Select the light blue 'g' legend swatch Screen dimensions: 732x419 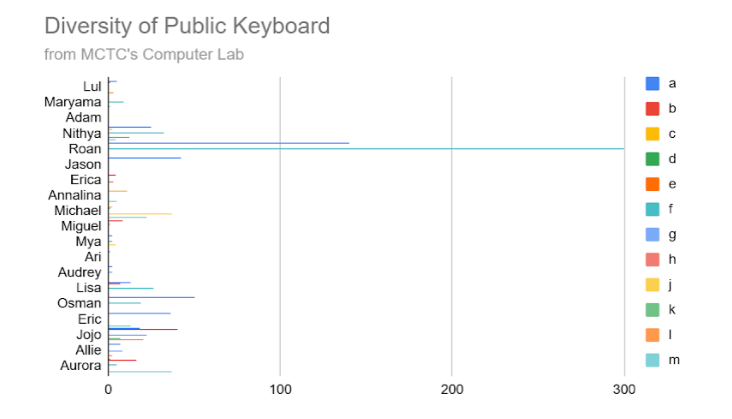[652, 234]
